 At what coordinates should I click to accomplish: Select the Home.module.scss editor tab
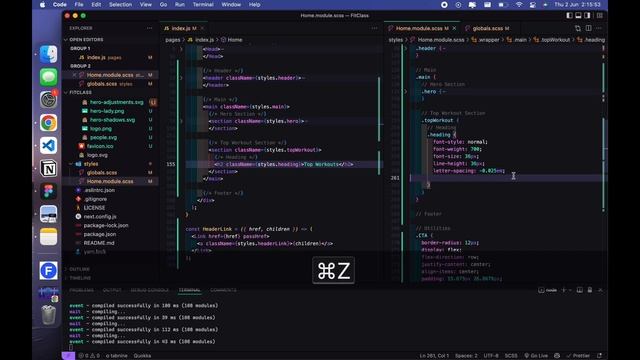(x=422, y=28)
